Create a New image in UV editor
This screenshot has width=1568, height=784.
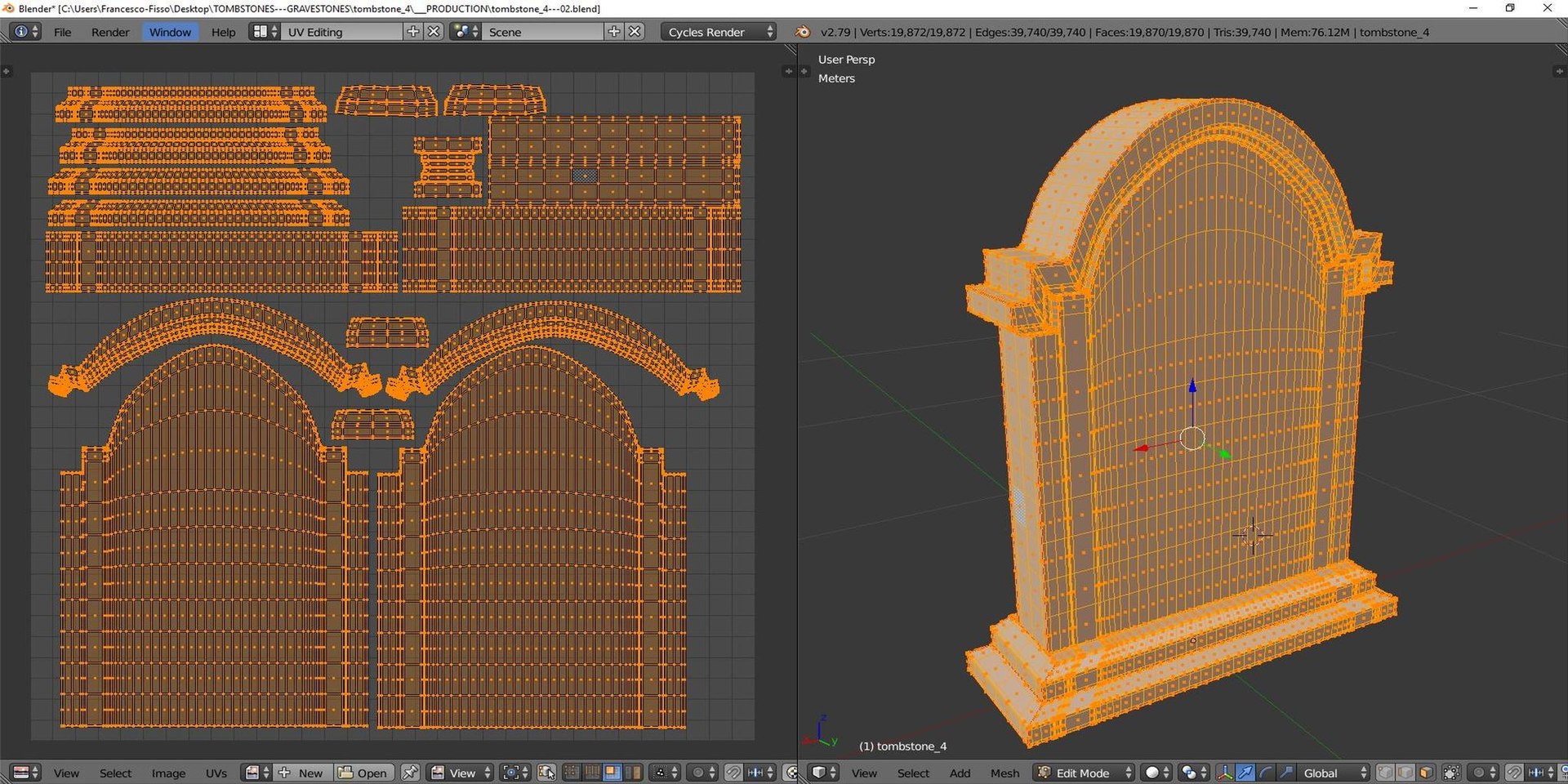pos(303,773)
